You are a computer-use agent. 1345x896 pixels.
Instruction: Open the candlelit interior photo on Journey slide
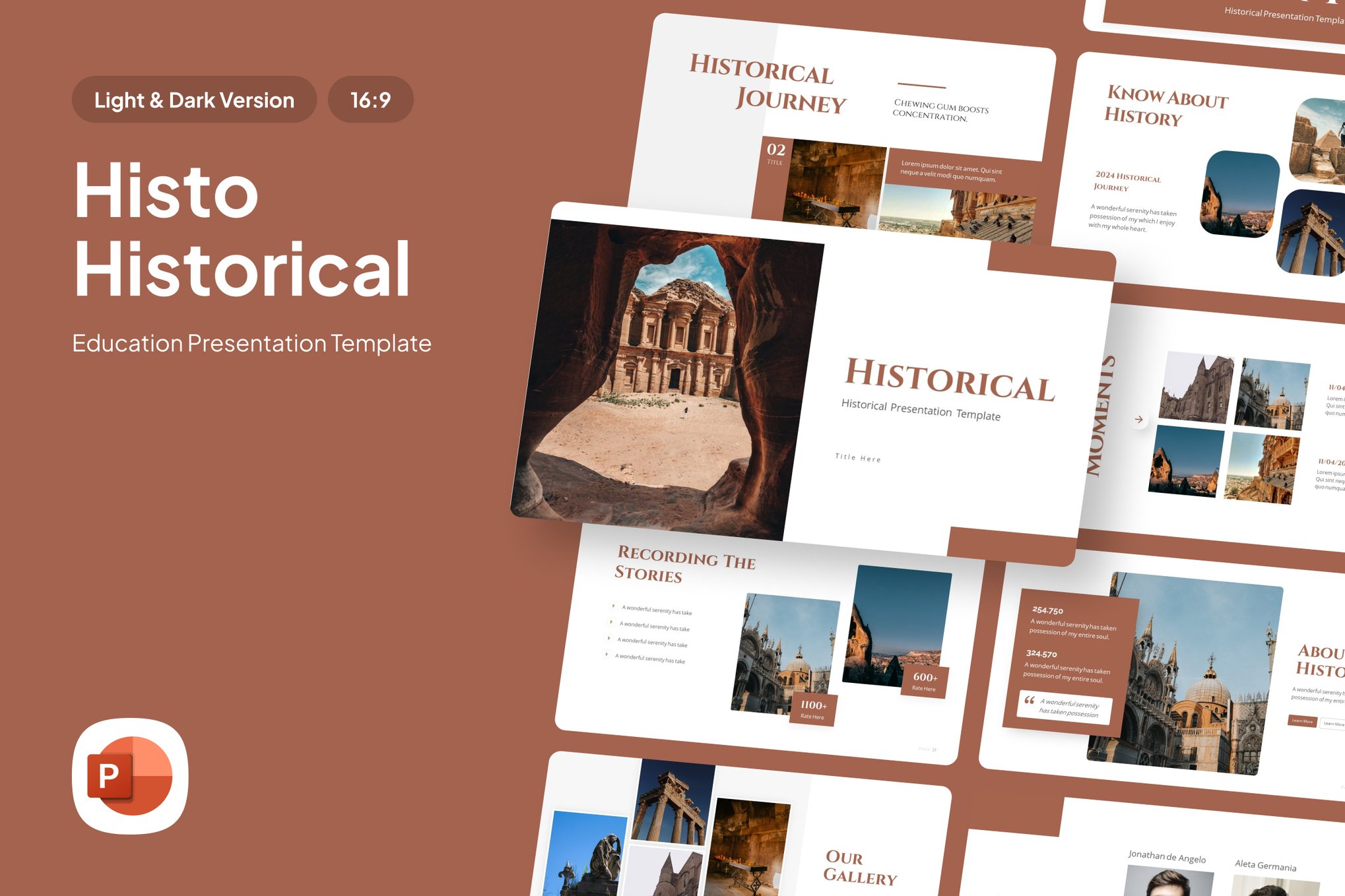click(x=835, y=185)
